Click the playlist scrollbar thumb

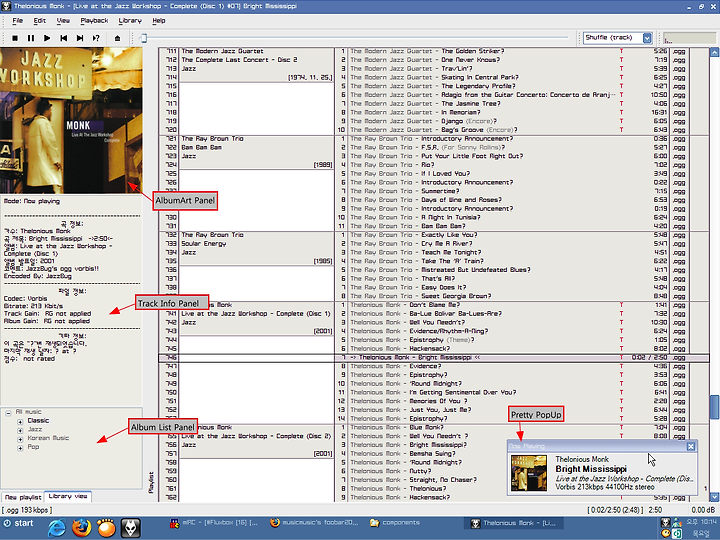tap(714, 407)
